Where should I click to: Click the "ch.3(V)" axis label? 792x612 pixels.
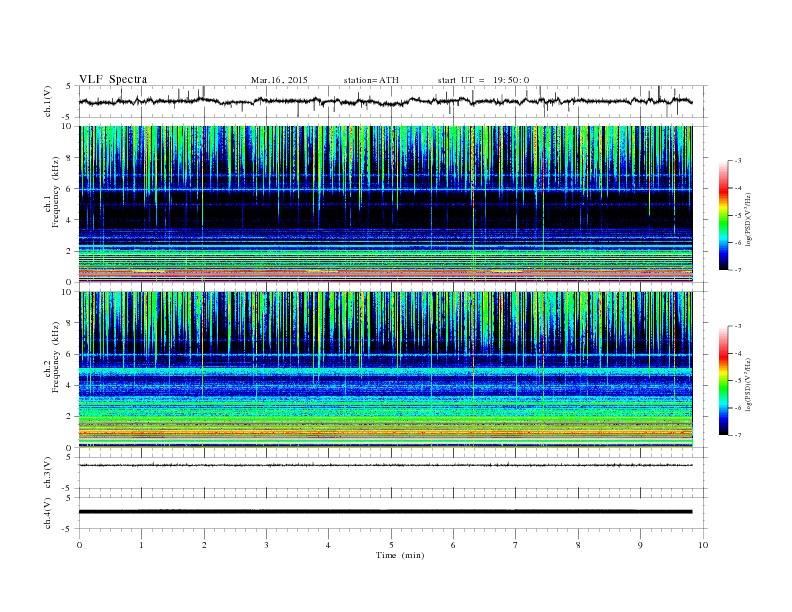[x=47, y=473]
